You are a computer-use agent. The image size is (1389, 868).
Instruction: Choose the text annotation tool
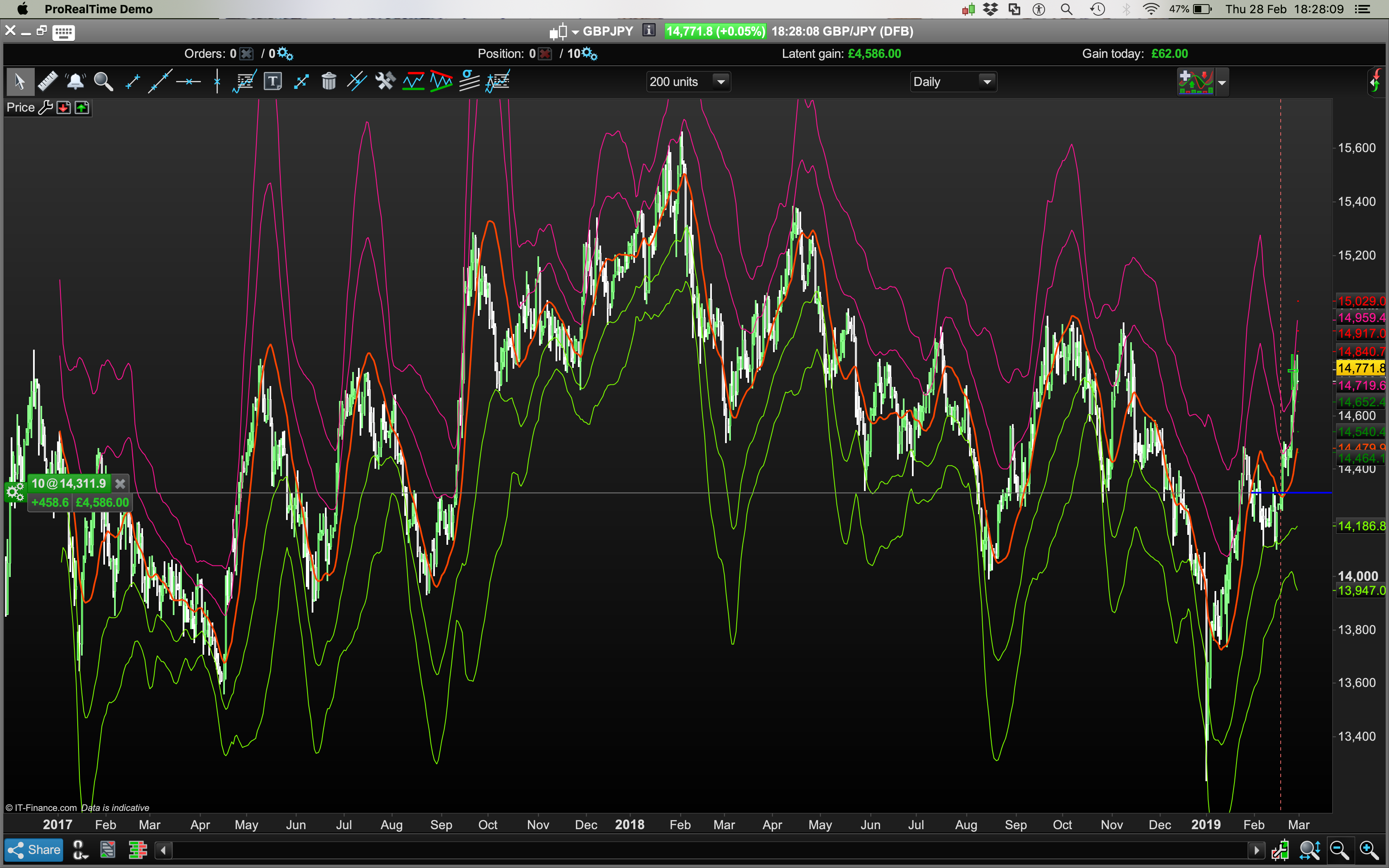point(273,81)
